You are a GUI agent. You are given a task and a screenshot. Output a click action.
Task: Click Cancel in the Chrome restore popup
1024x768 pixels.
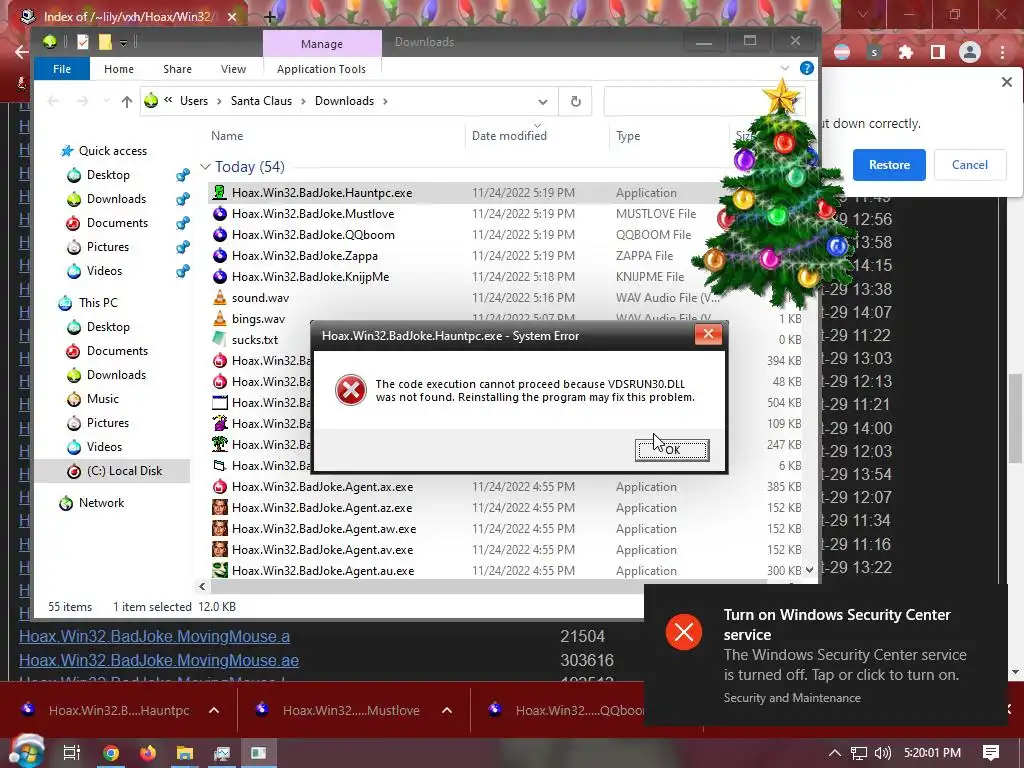point(969,165)
